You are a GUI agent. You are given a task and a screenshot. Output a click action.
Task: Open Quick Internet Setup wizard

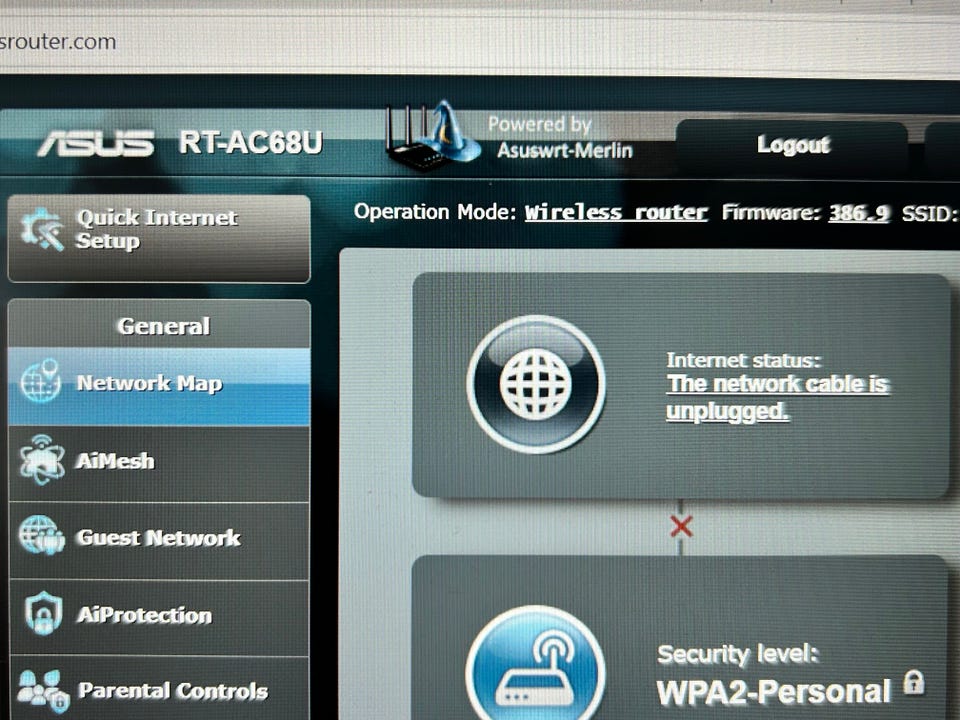tap(159, 239)
